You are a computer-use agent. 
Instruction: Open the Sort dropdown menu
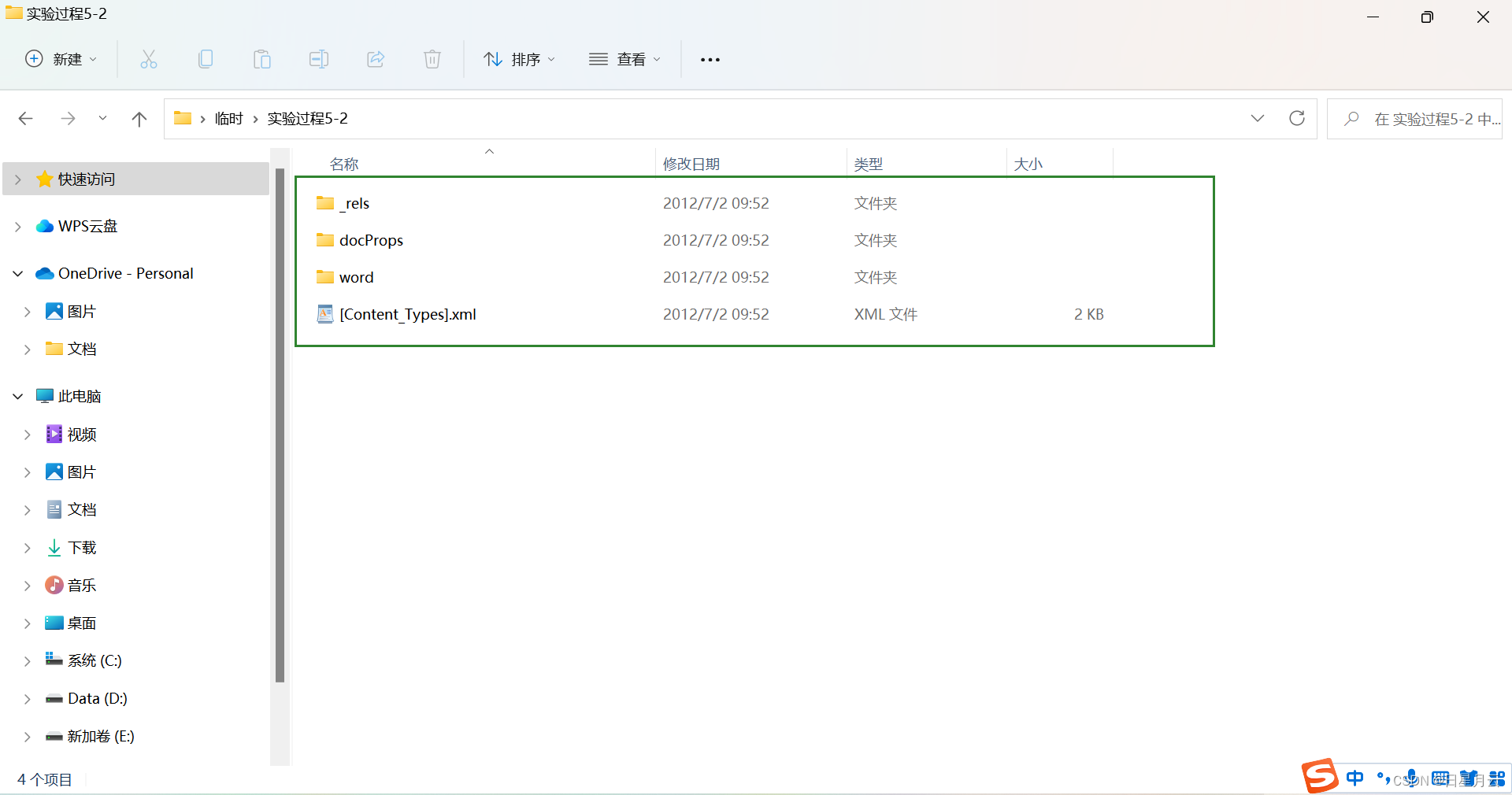click(x=520, y=59)
